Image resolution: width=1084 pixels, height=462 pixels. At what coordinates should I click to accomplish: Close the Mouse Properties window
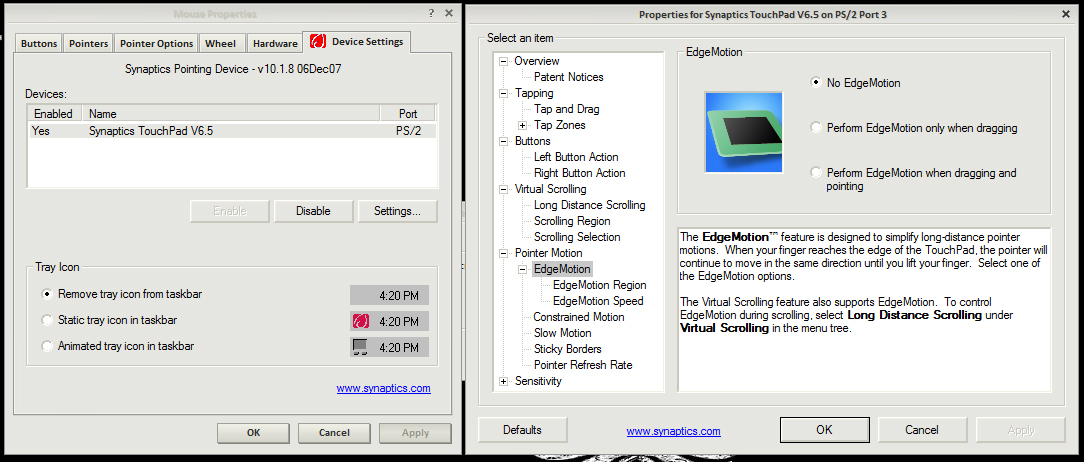[x=449, y=13]
